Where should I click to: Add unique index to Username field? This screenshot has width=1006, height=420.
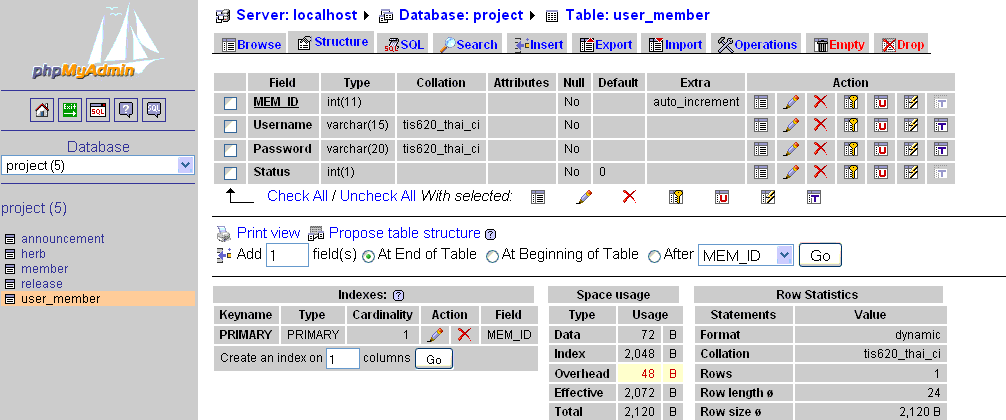[x=881, y=125]
